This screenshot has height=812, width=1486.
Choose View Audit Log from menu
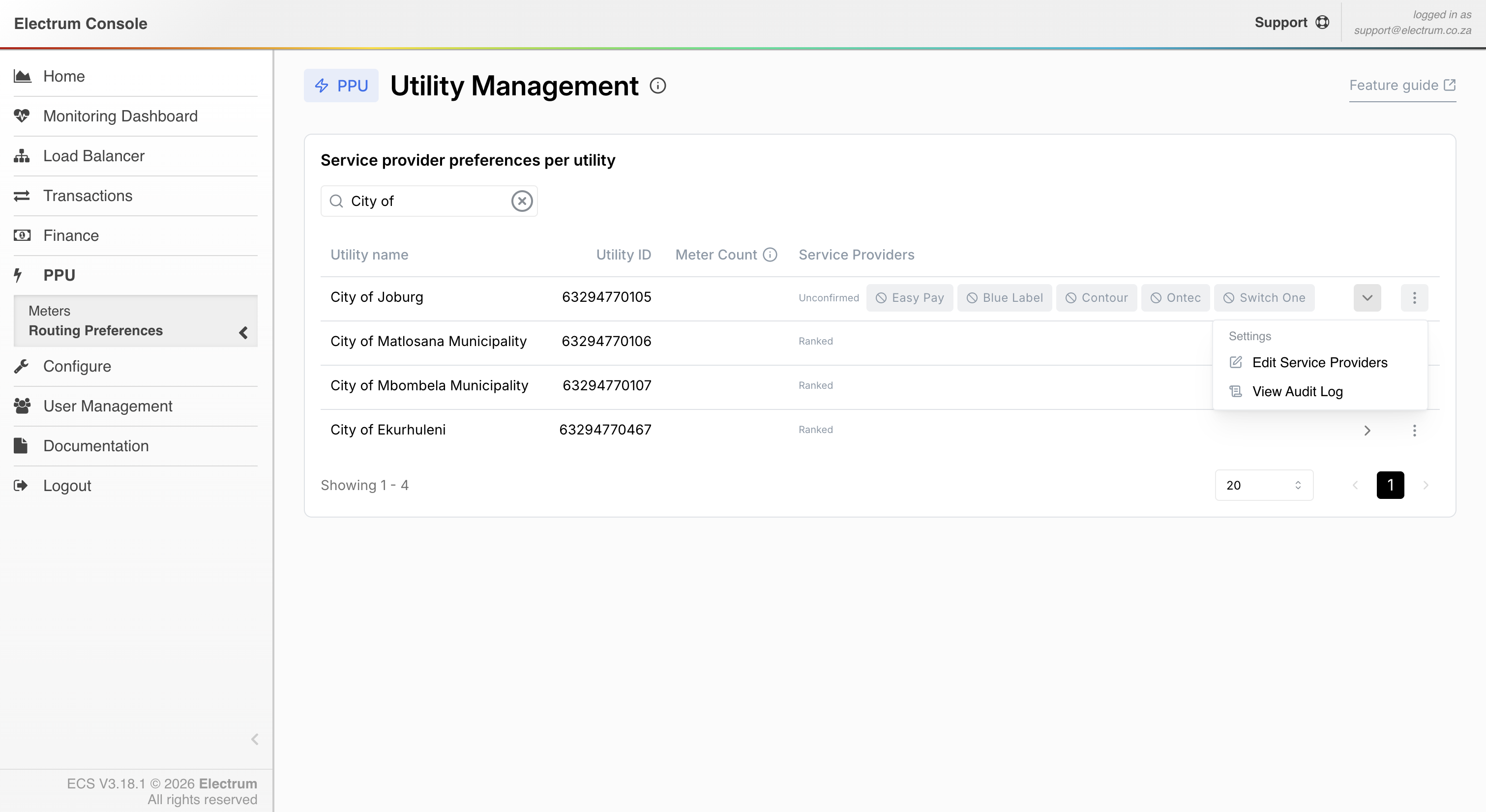click(x=1297, y=392)
